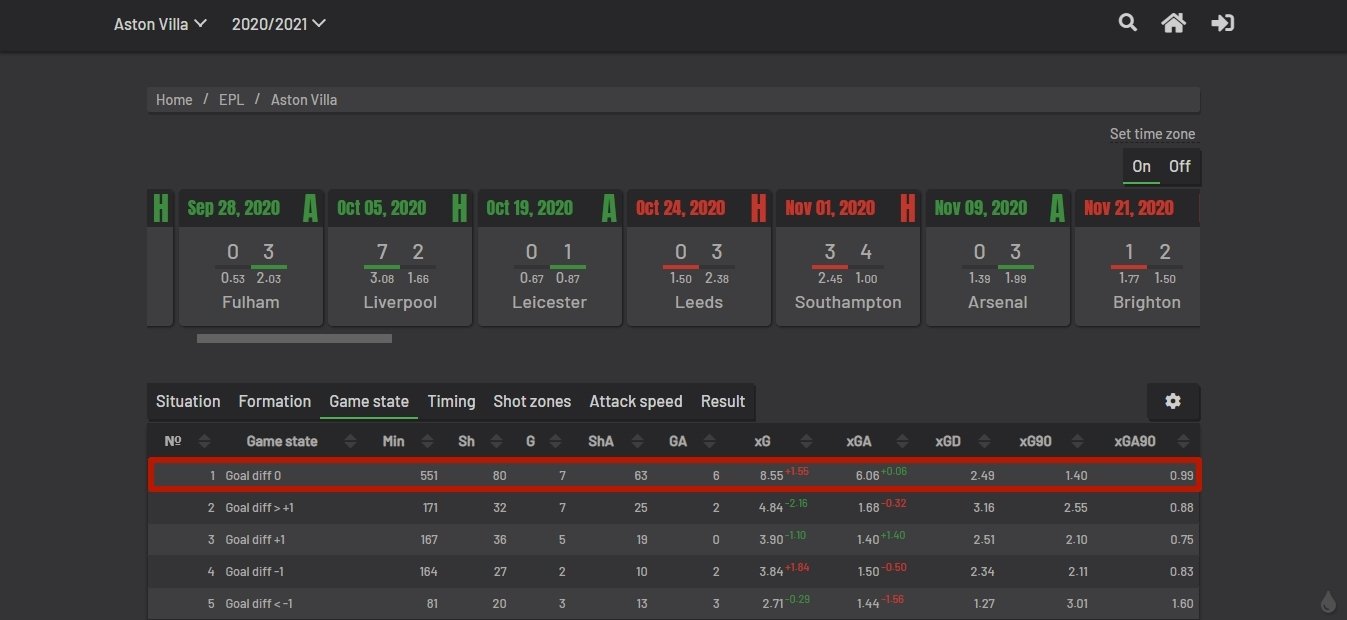Viewport: 1347px width, 620px height.
Task: Expand the Aston Villa team dropdown
Action: tap(160, 24)
